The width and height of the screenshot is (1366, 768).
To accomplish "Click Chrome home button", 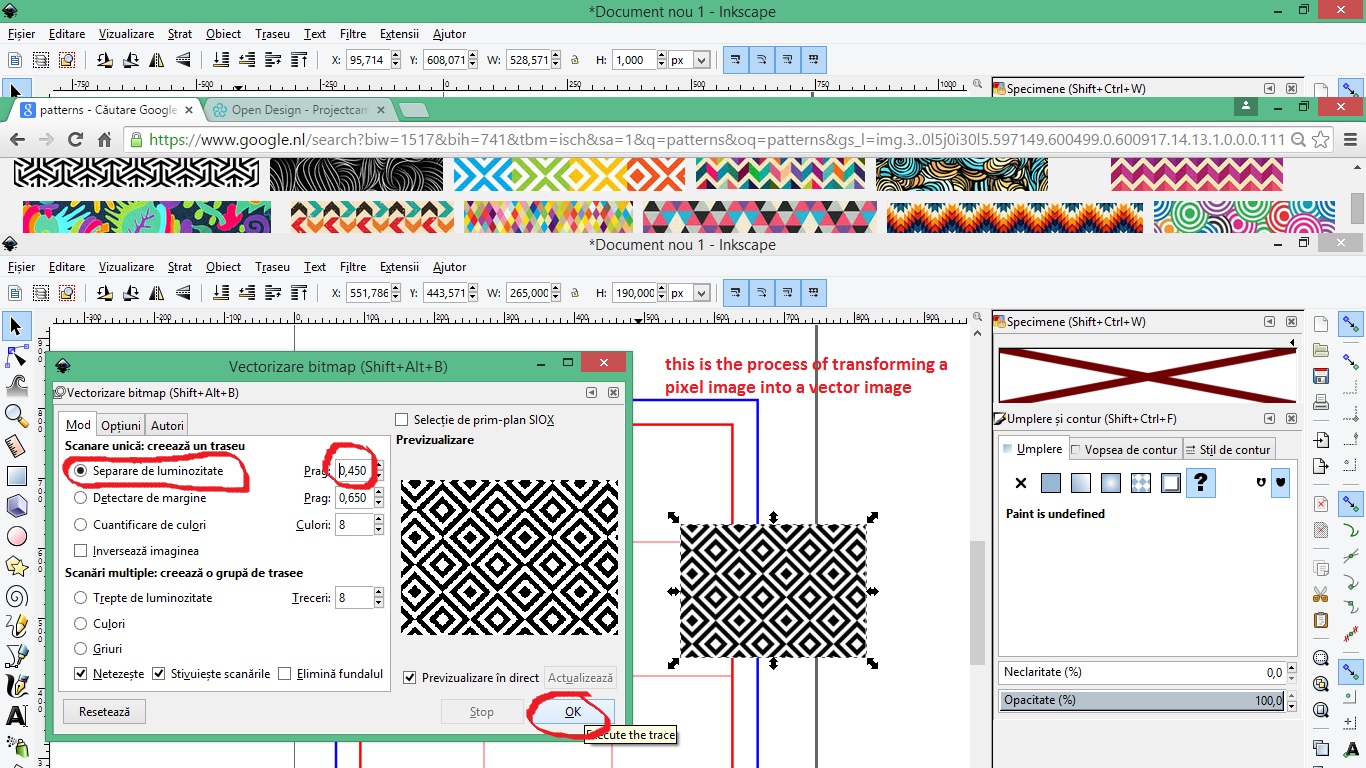I will click(x=104, y=140).
